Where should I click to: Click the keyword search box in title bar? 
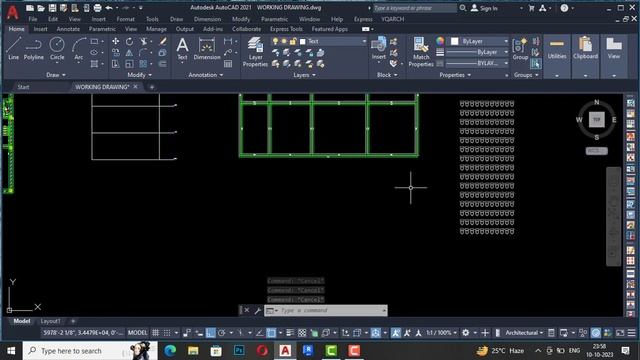[x=415, y=8]
